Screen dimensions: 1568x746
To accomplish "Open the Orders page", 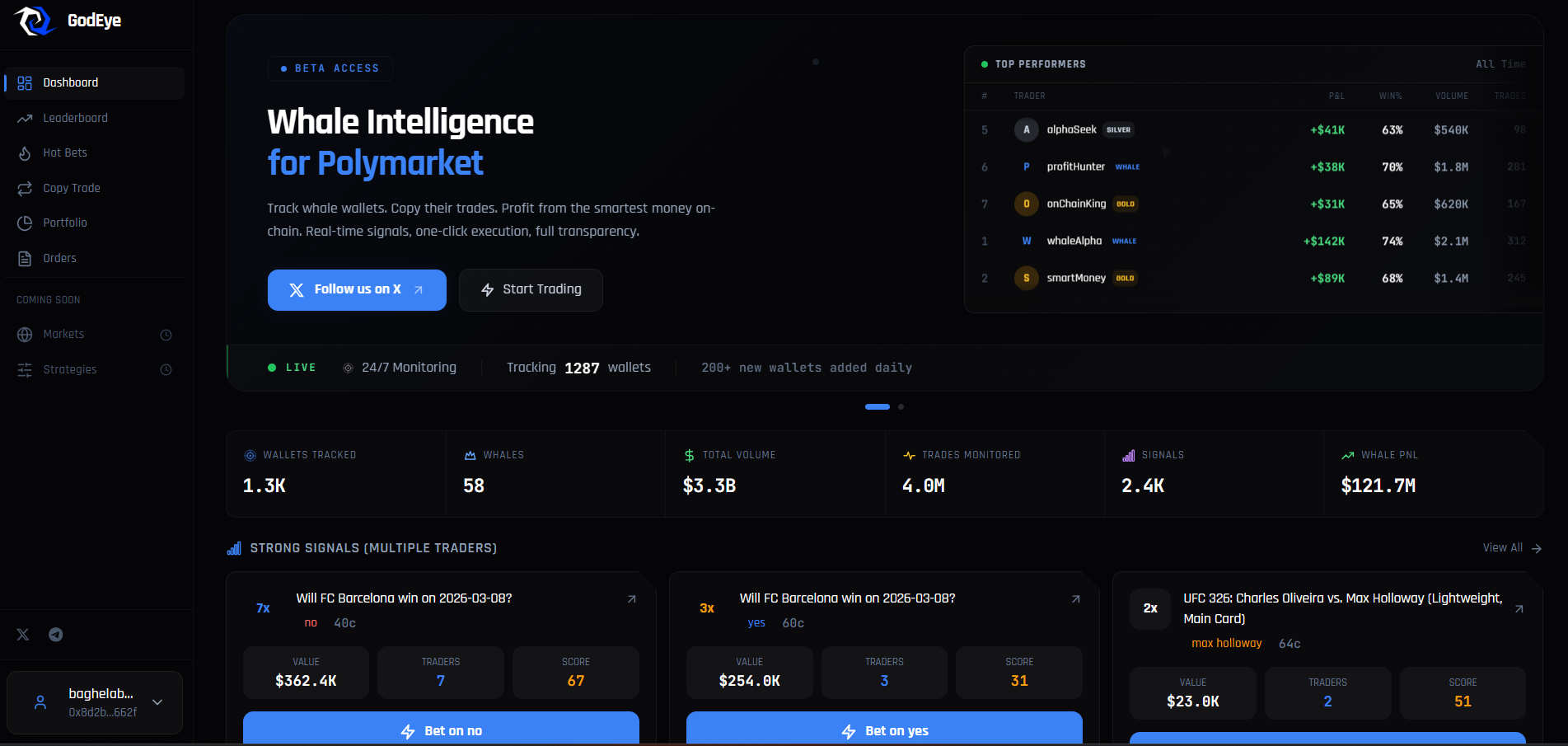I will (94, 258).
